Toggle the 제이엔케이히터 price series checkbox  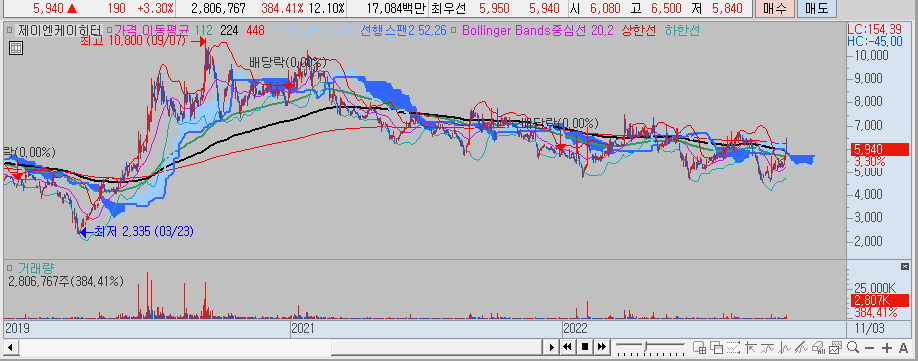[9, 30]
